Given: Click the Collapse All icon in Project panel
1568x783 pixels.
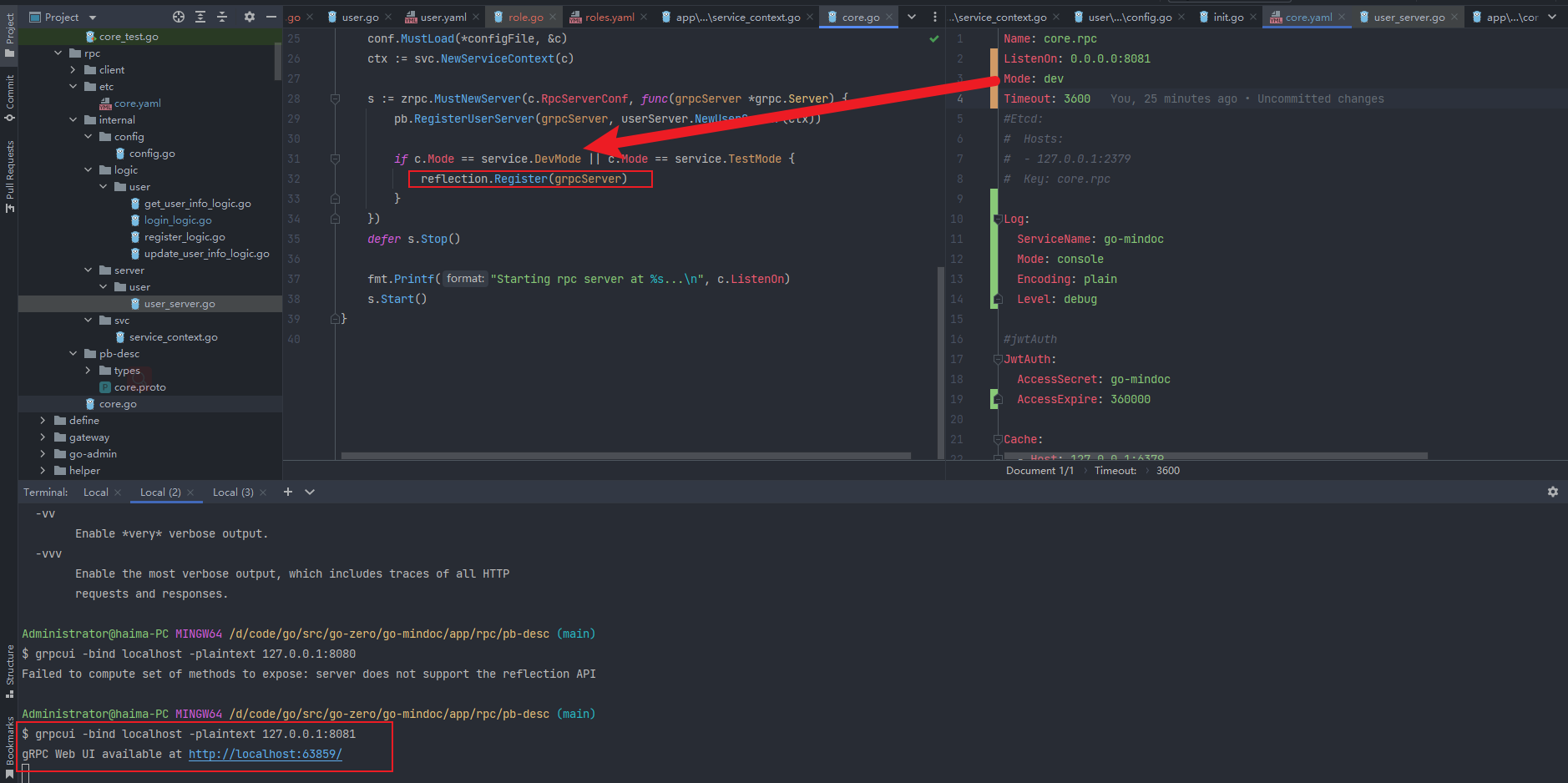Looking at the screenshot, I should [x=222, y=17].
